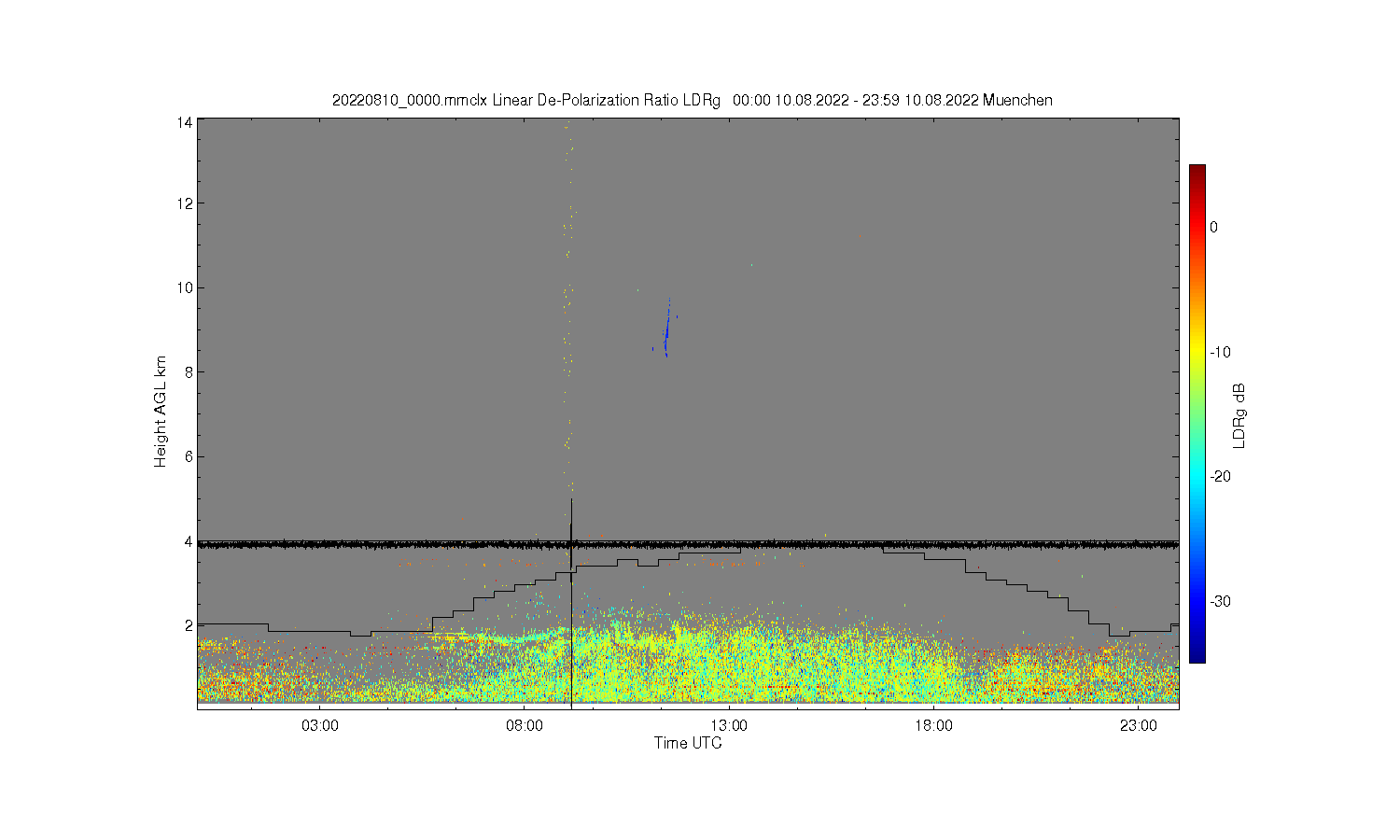Screen dimensions: 1400x840
Task: Click the 8 km height tick label
Action: click(x=189, y=371)
